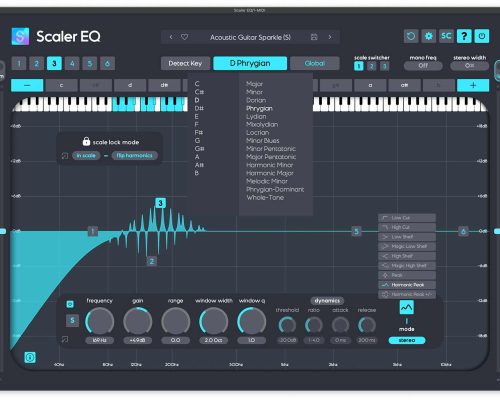Image resolution: width=500 pixels, height=400 pixels.
Task: Open the D Phrygian scale selector
Action: 250,63
